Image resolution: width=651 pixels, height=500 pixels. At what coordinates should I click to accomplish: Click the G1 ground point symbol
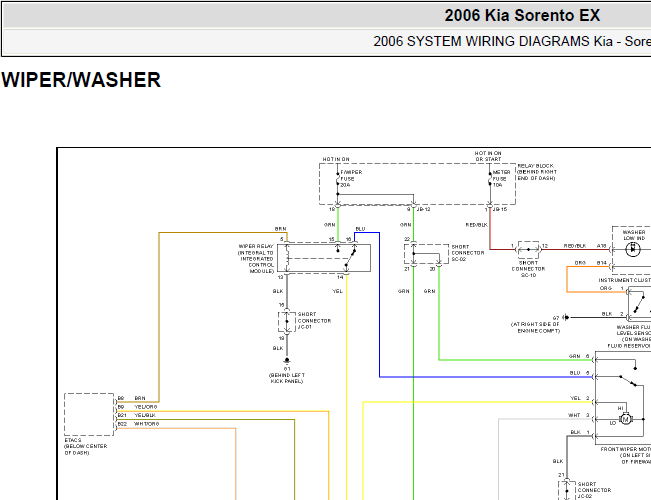287,360
